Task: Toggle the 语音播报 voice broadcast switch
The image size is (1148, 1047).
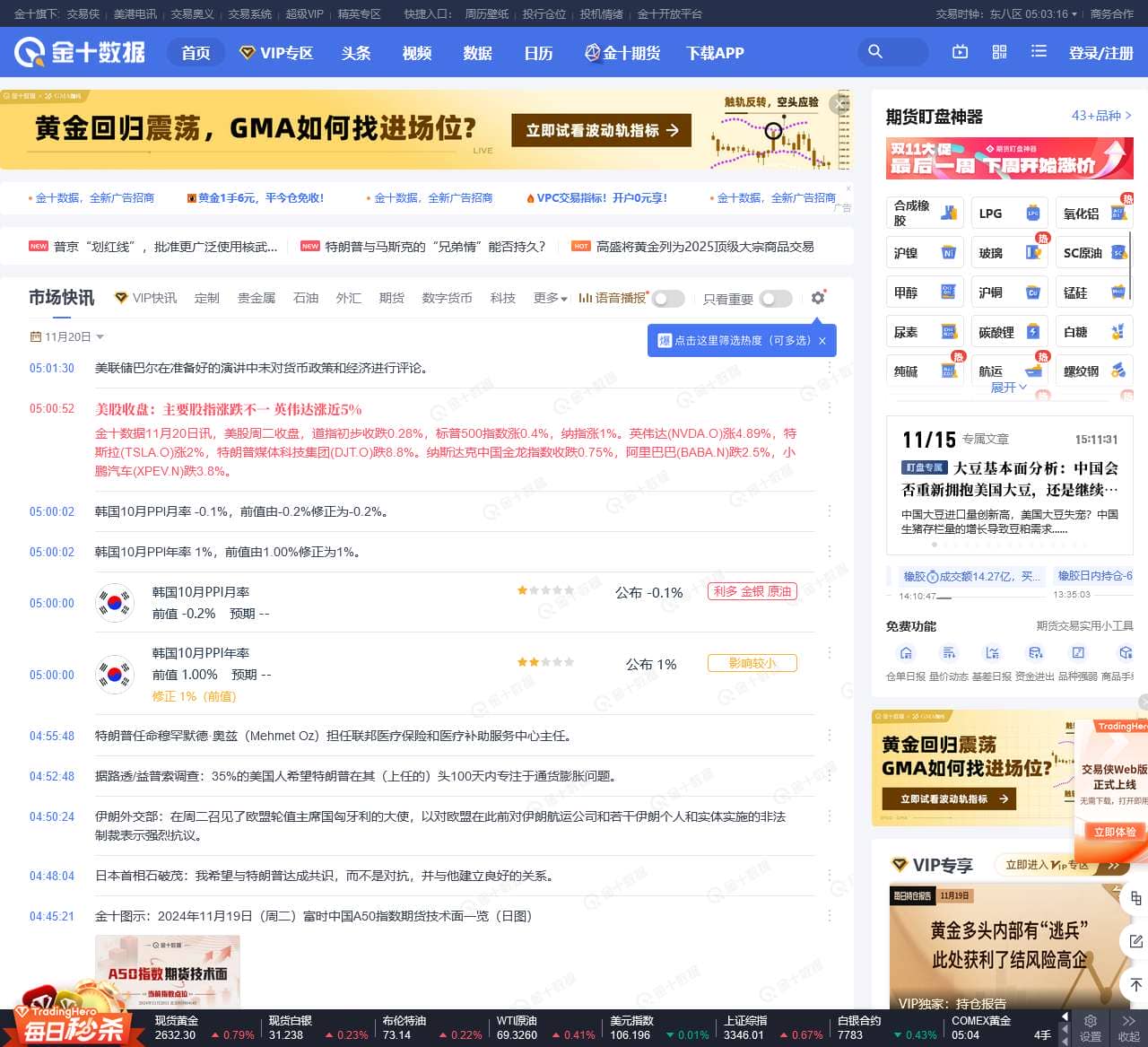Action: click(668, 298)
